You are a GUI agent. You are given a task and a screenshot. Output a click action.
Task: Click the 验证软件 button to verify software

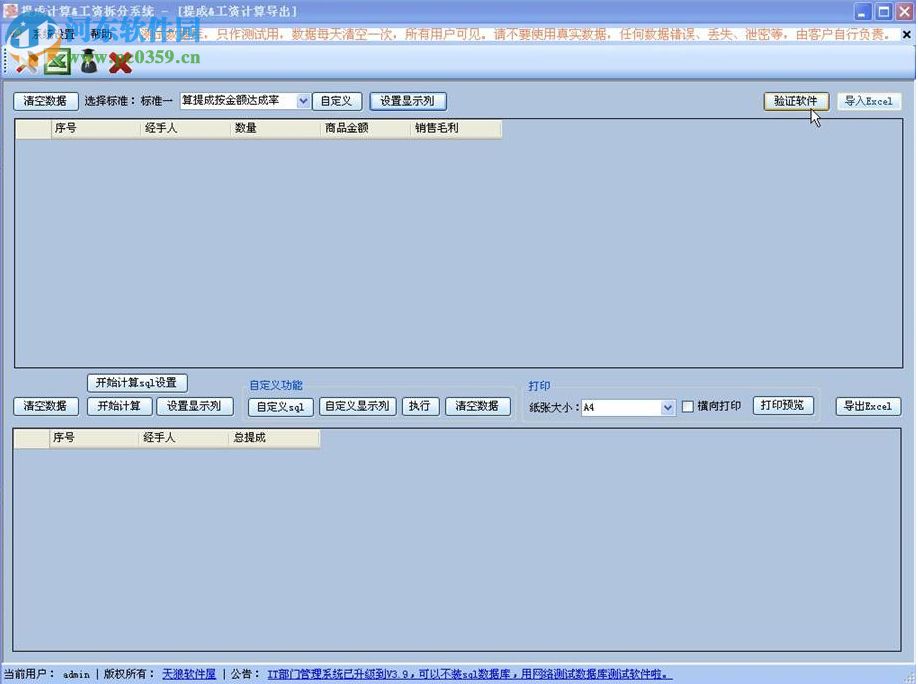tap(795, 101)
